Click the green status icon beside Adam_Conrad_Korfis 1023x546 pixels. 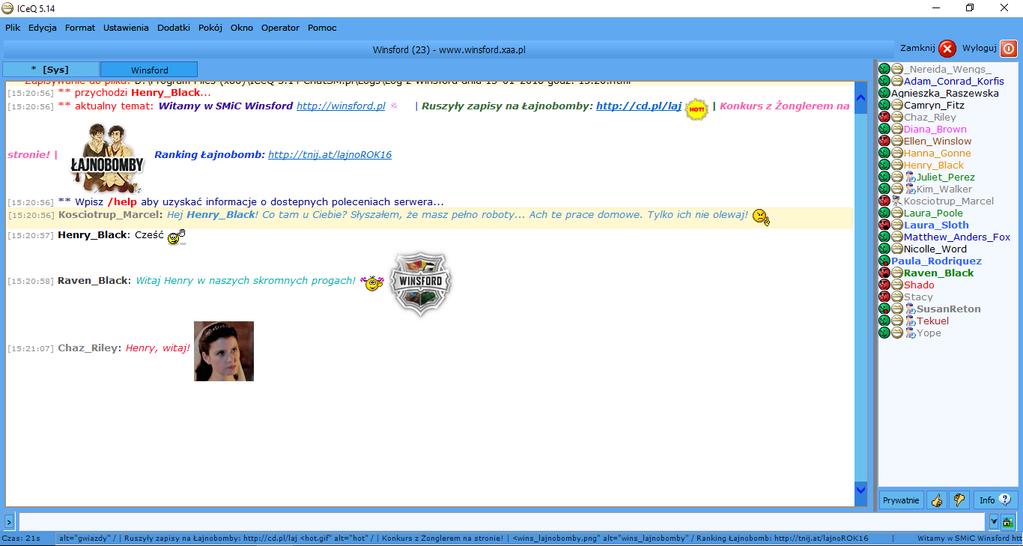(x=884, y=82)
